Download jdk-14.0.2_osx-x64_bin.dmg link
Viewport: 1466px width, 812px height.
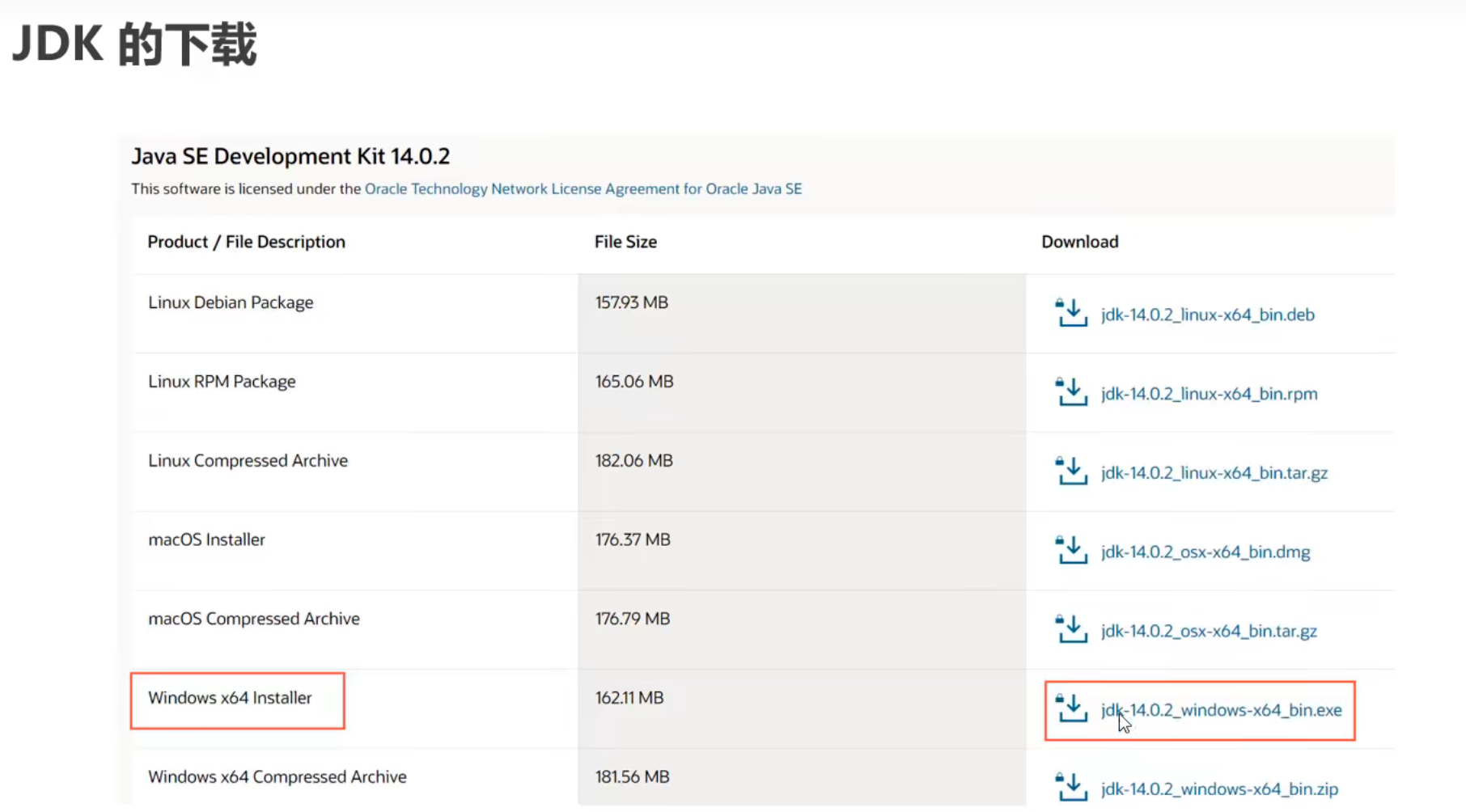click(1205, 552)
